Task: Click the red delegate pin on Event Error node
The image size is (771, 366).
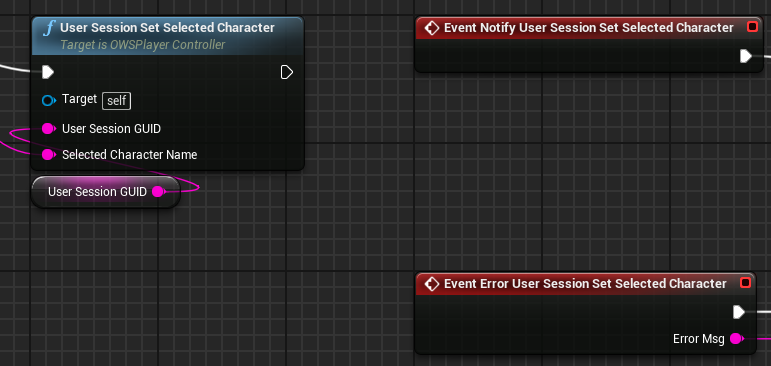Action: pyautogui.click(x=745, y=283)
